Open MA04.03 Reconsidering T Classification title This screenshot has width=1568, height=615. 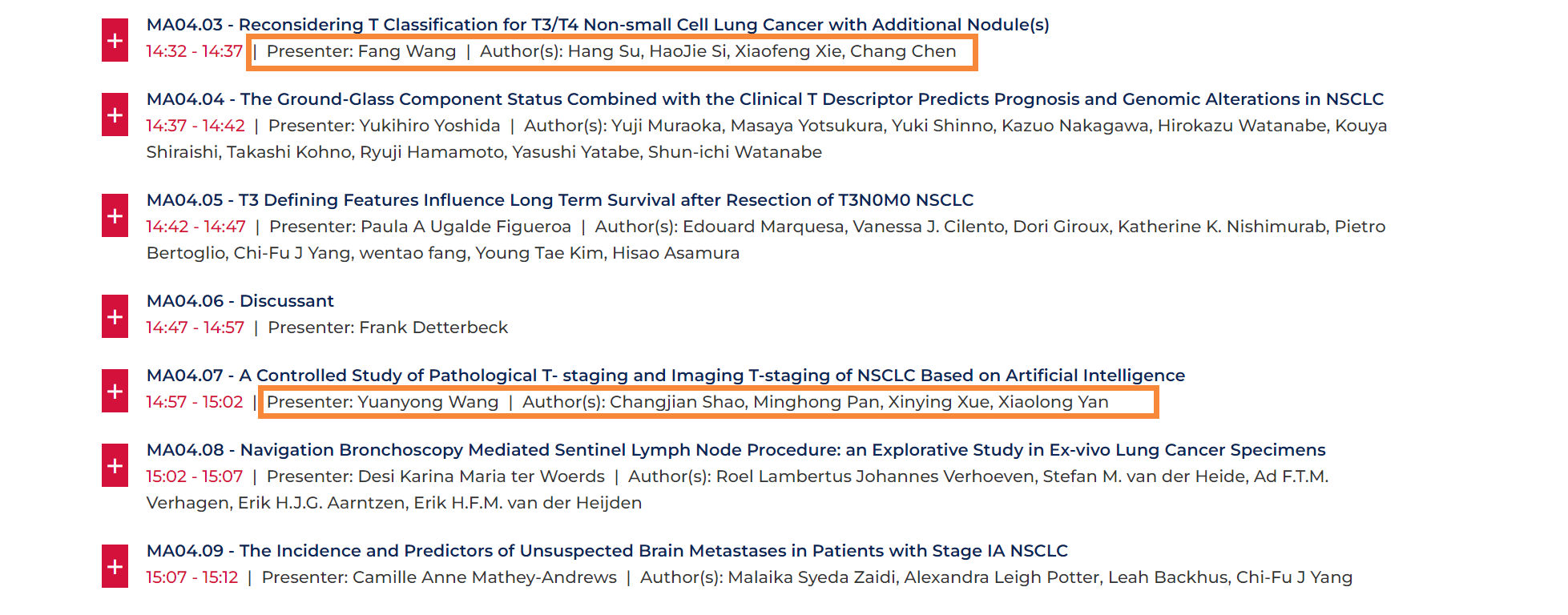pos(598,25)
